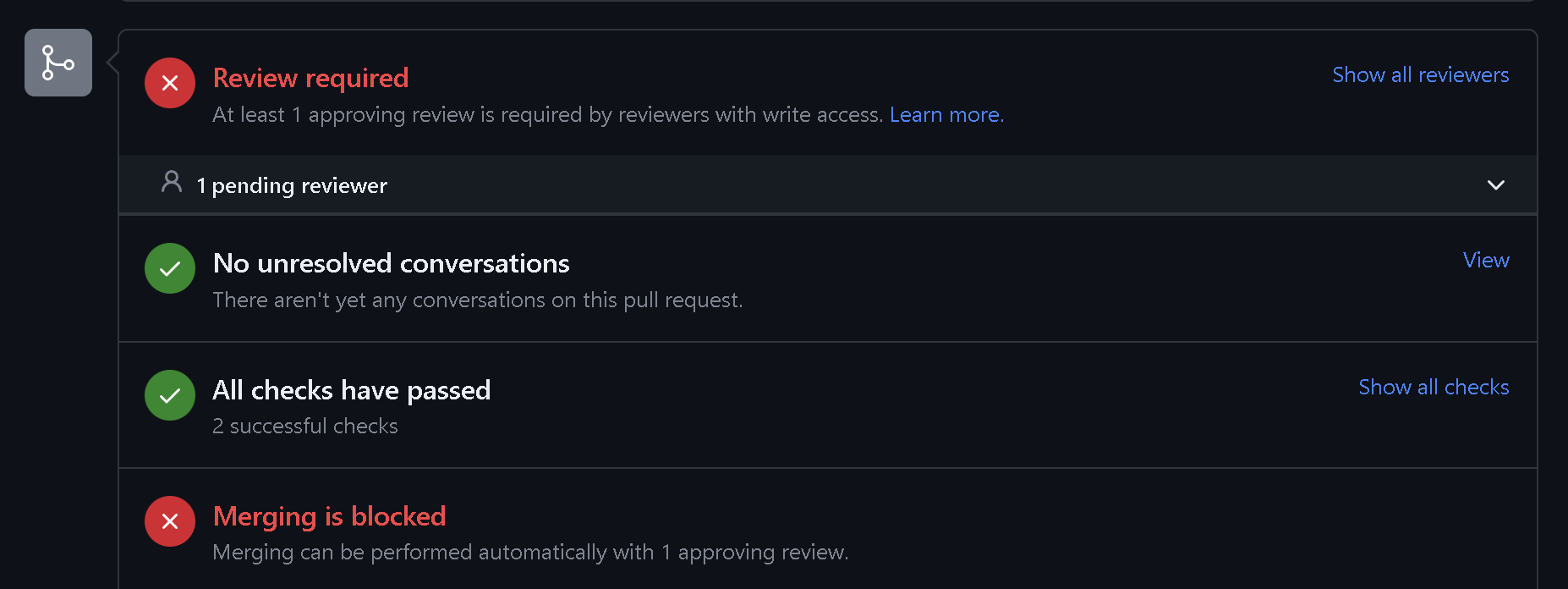Screen dimensions: 1568x589
Task: Open the View conversations link
Action: pos(1486,260)
